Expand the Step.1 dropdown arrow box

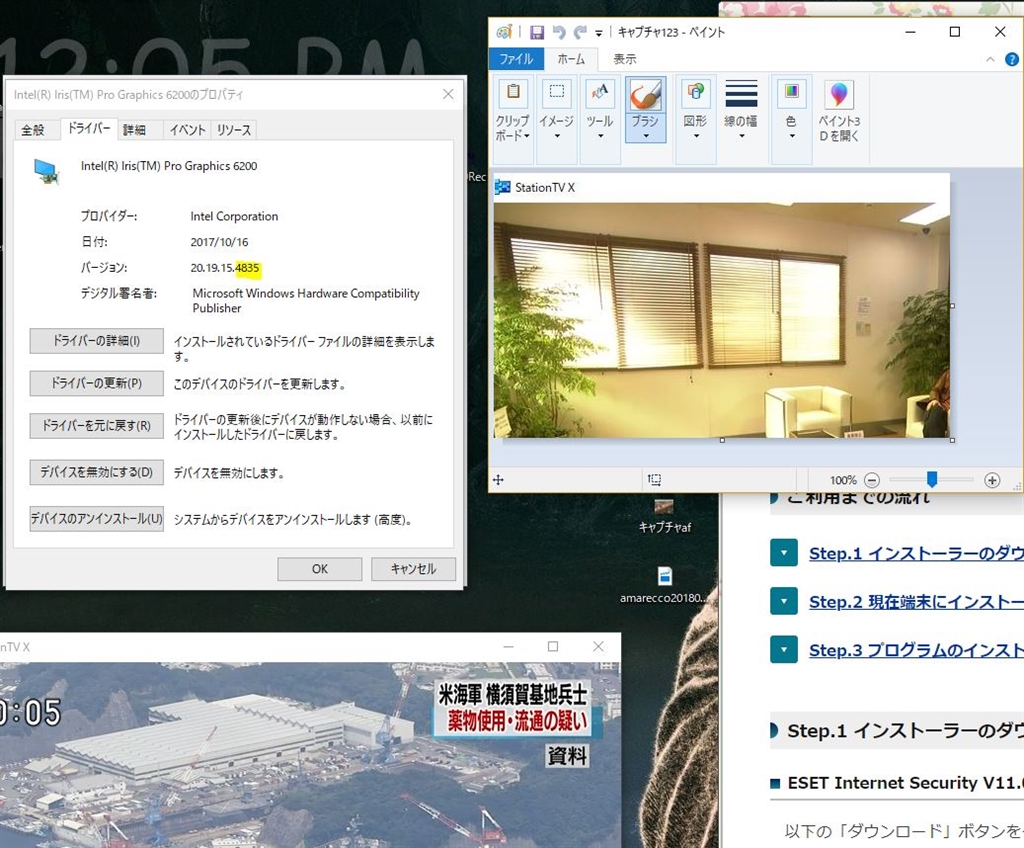pyautogui.click(x=784, y=553)
